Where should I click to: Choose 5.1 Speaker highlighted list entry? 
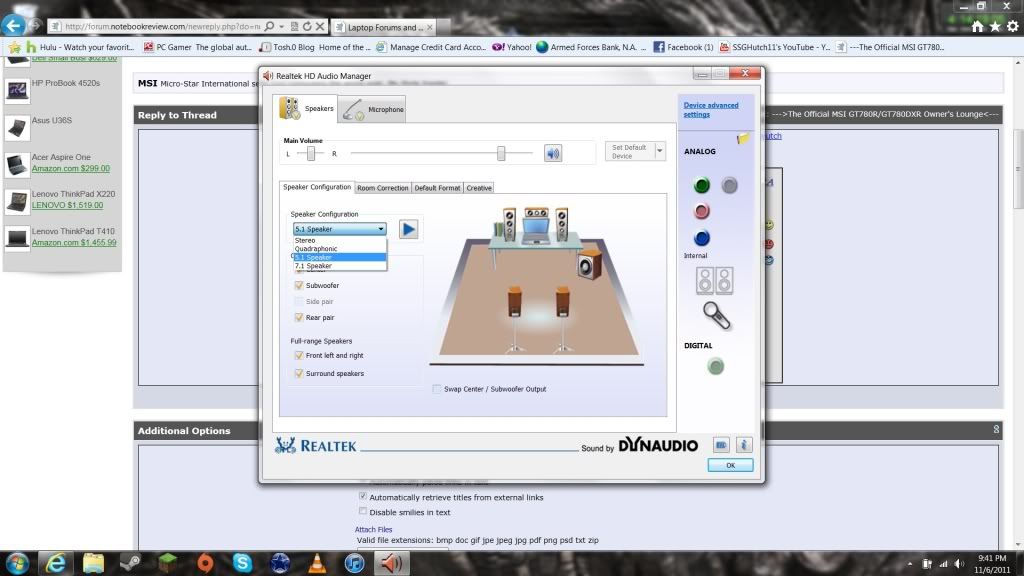point(340,257)
